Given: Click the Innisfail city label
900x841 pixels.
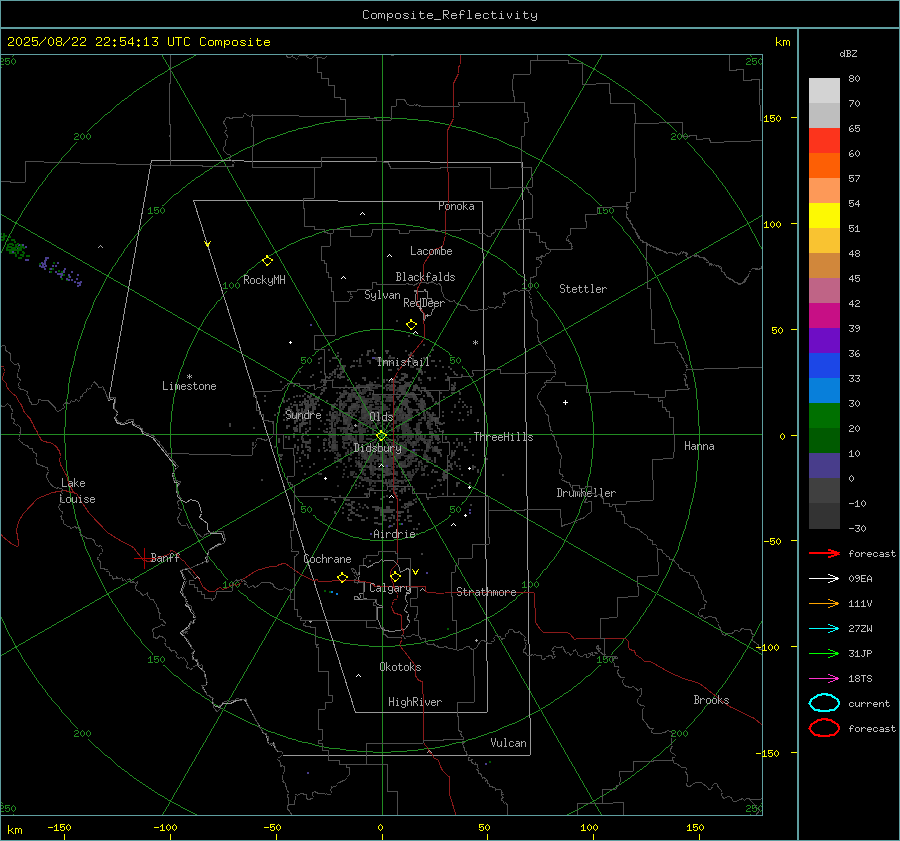Looking at the screenshot, I should tap(403, 362).
